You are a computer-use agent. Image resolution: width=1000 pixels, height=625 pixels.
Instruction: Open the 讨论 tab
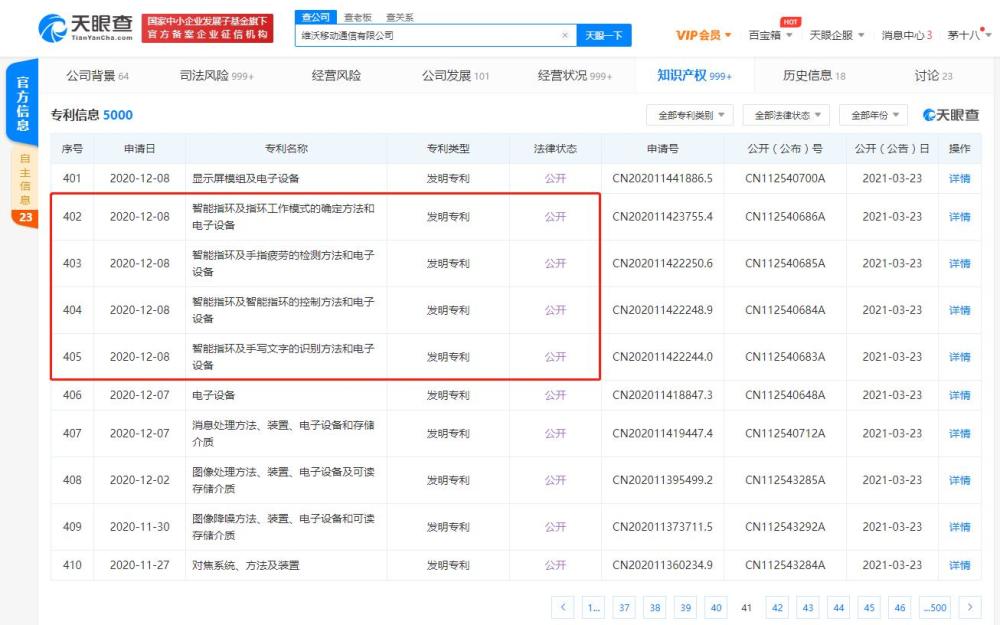(x=933, y=76)
